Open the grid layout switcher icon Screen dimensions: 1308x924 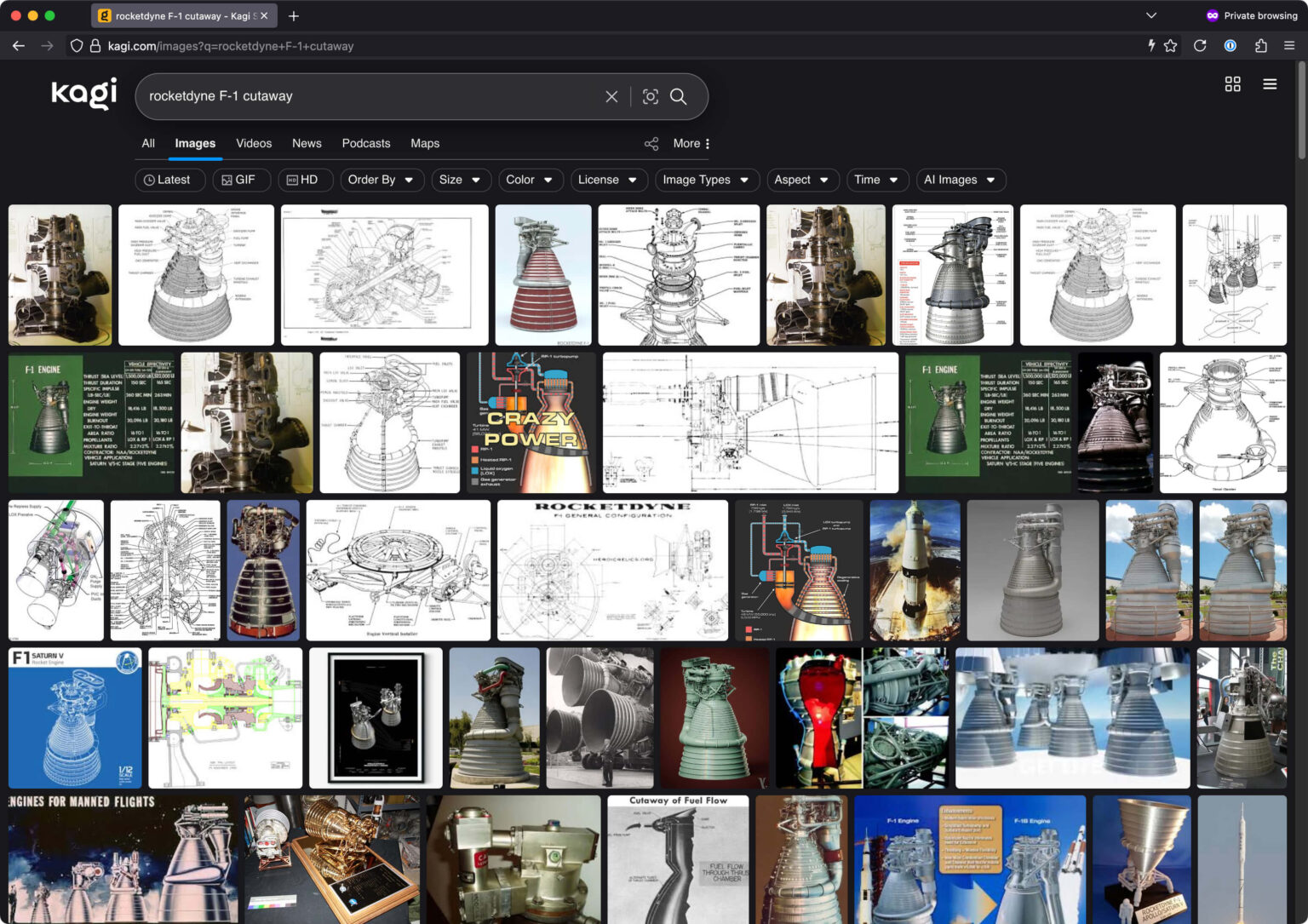[x=1232, y=83]
